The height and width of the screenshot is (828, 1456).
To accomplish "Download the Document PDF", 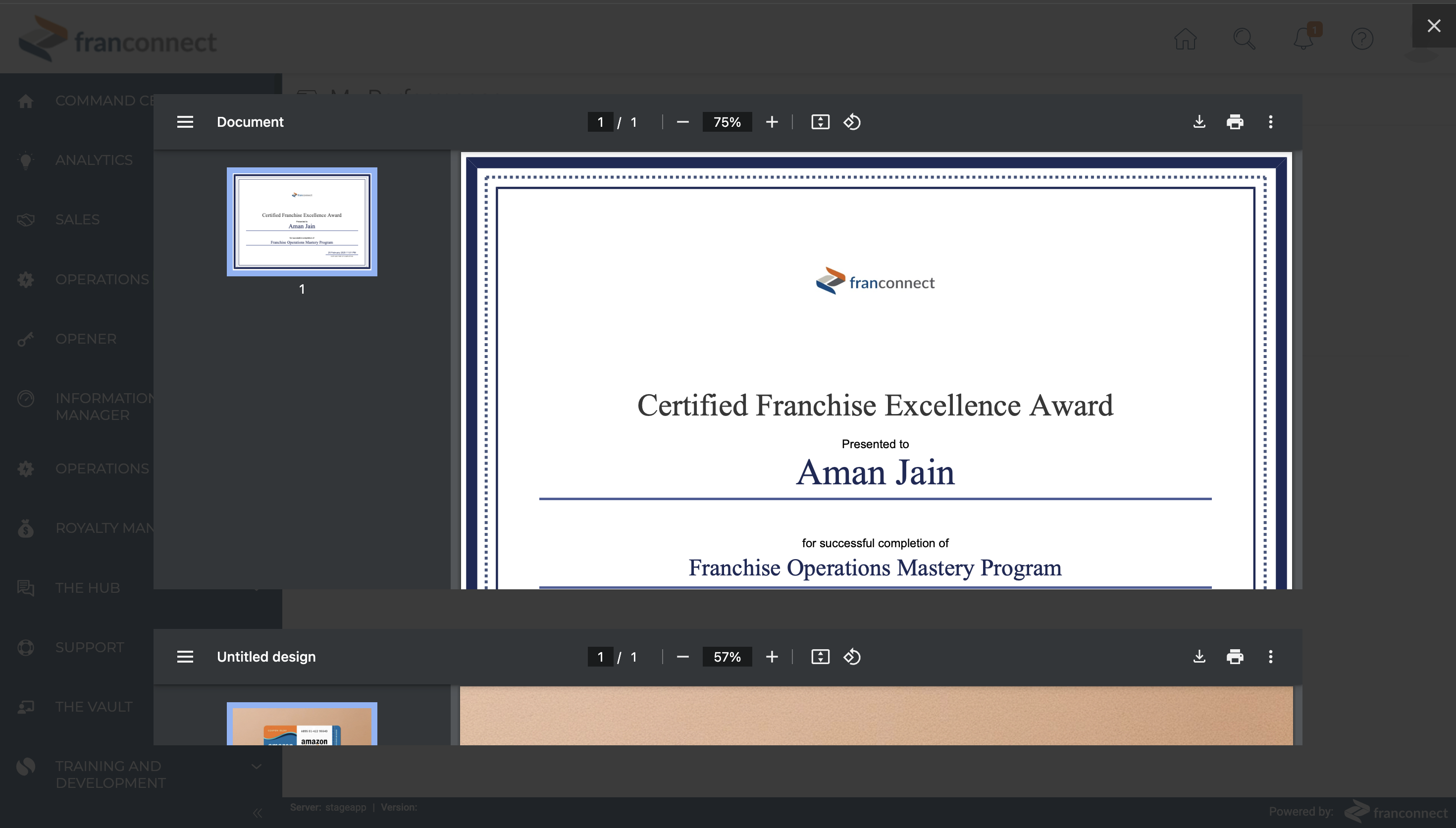I will click(x=1199, y=122).
